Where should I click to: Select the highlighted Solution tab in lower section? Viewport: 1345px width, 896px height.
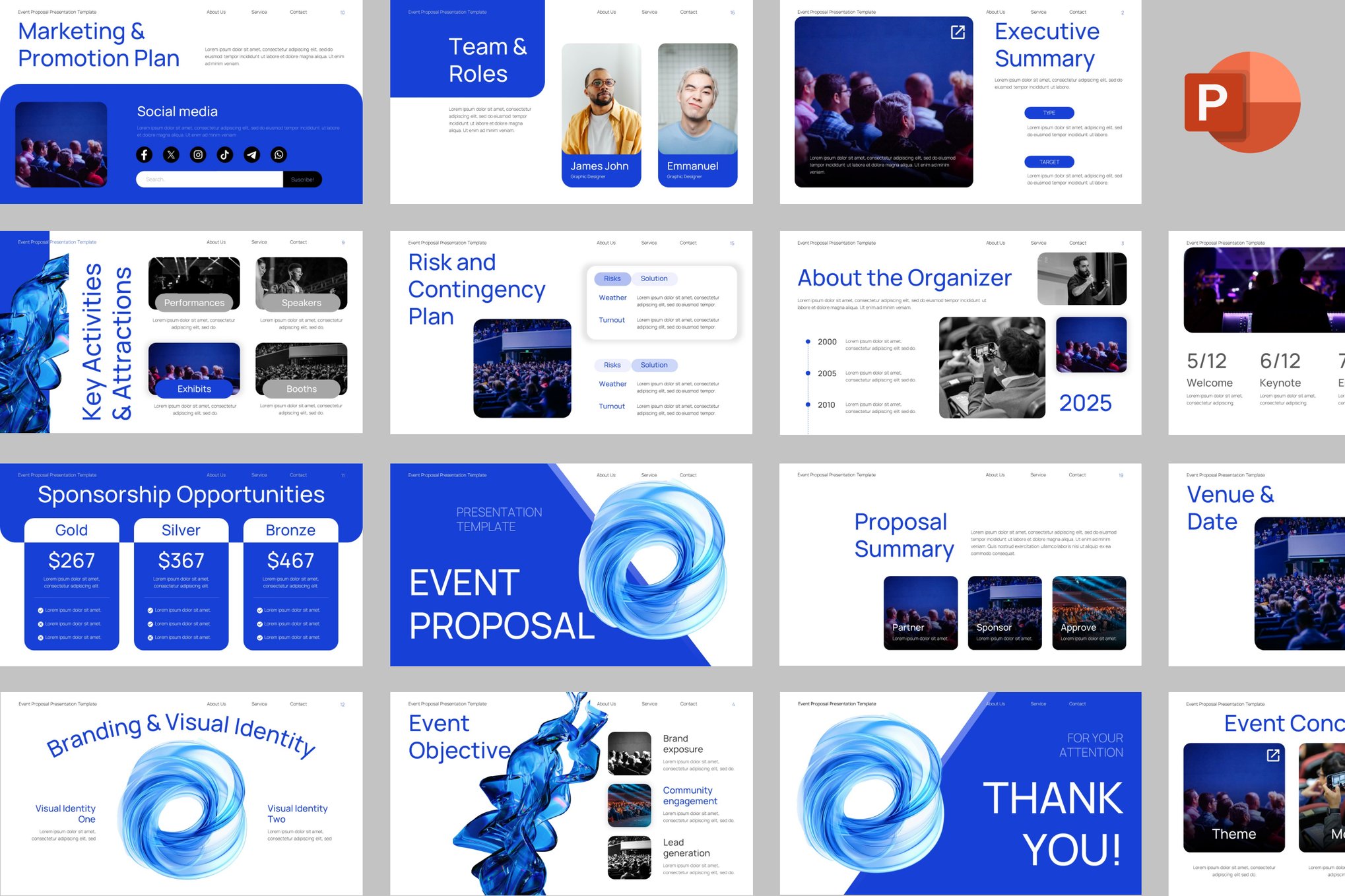point(654,365)
